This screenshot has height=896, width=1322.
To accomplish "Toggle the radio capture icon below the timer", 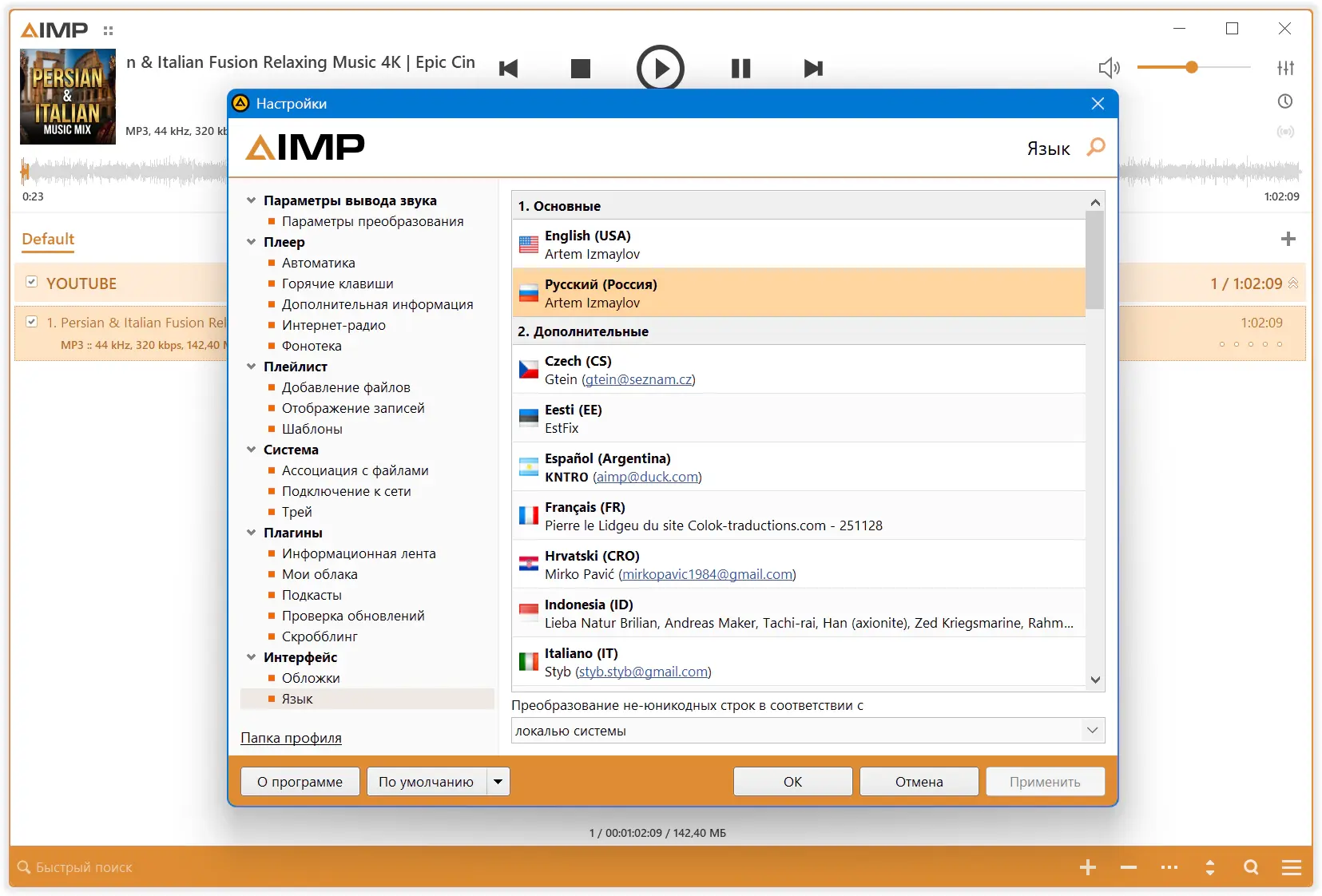I will 1285,132.
